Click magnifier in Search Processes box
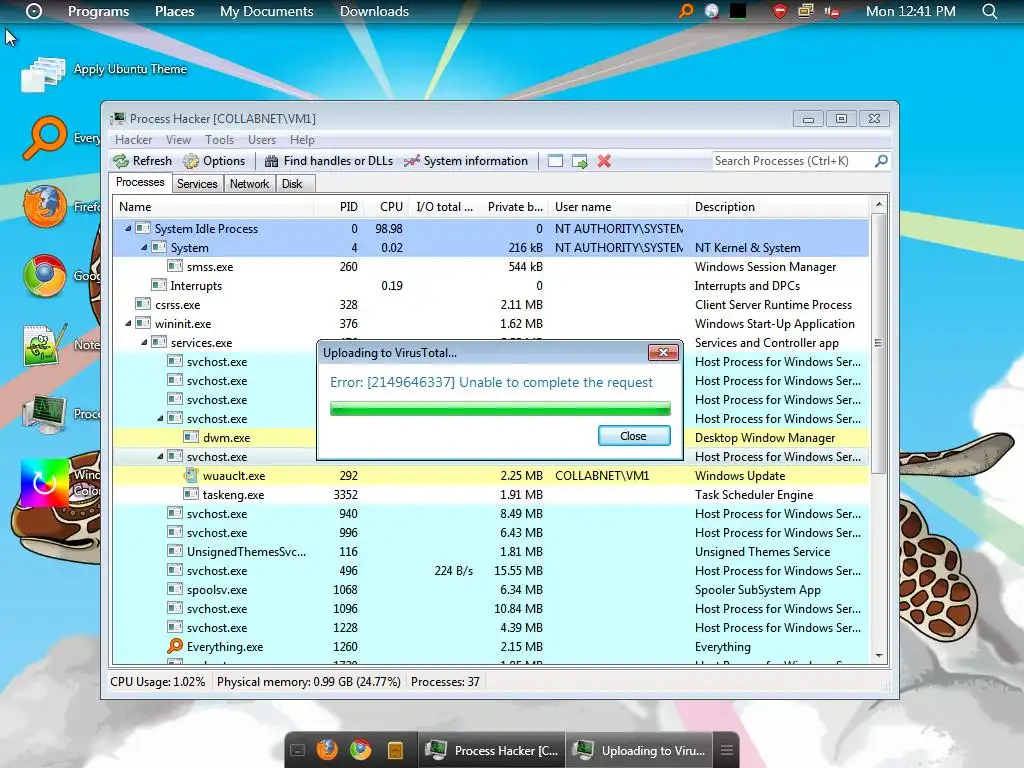 pyautogui.click(x=881, y=161)
